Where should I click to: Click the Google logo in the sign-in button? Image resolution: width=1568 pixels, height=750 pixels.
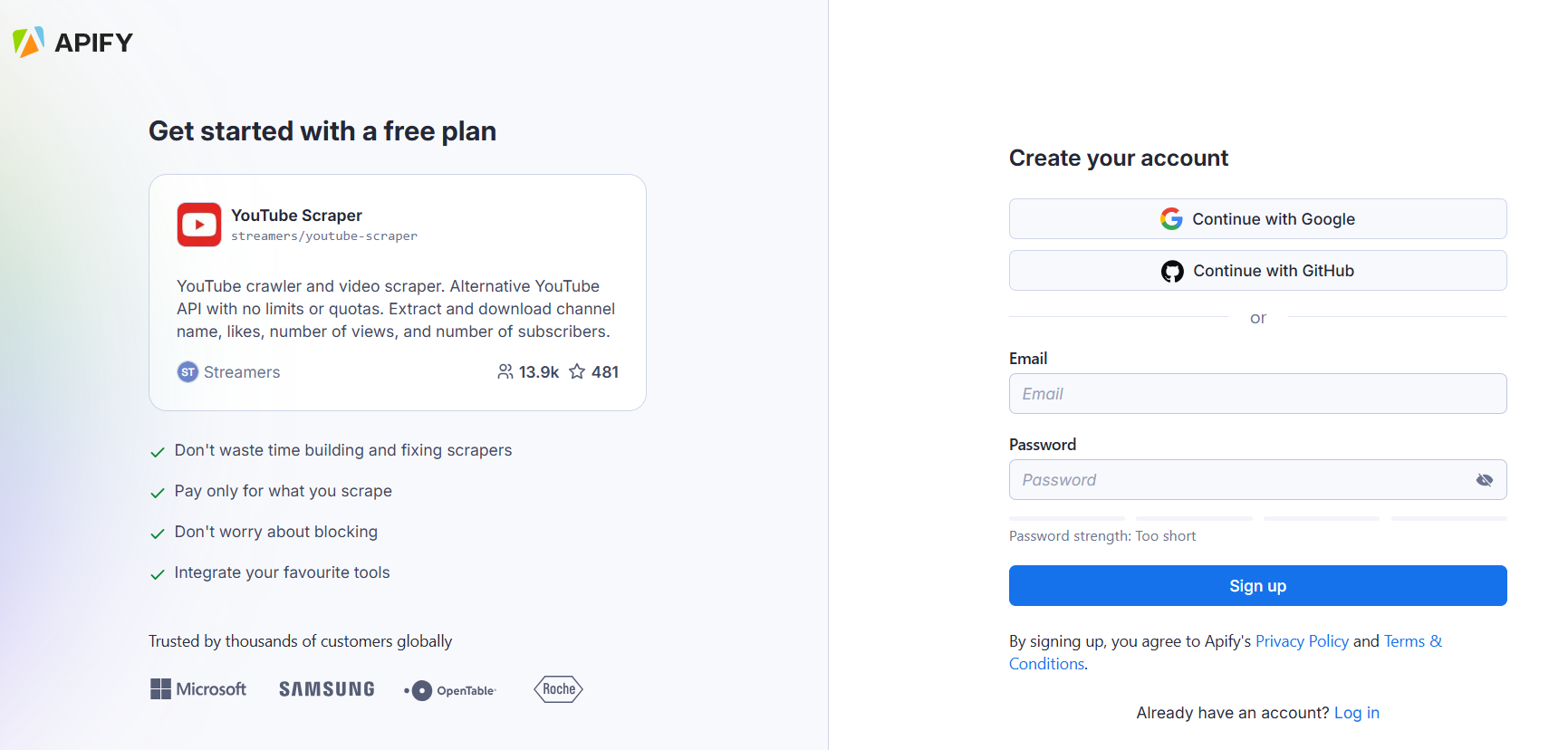[1171, 218]
